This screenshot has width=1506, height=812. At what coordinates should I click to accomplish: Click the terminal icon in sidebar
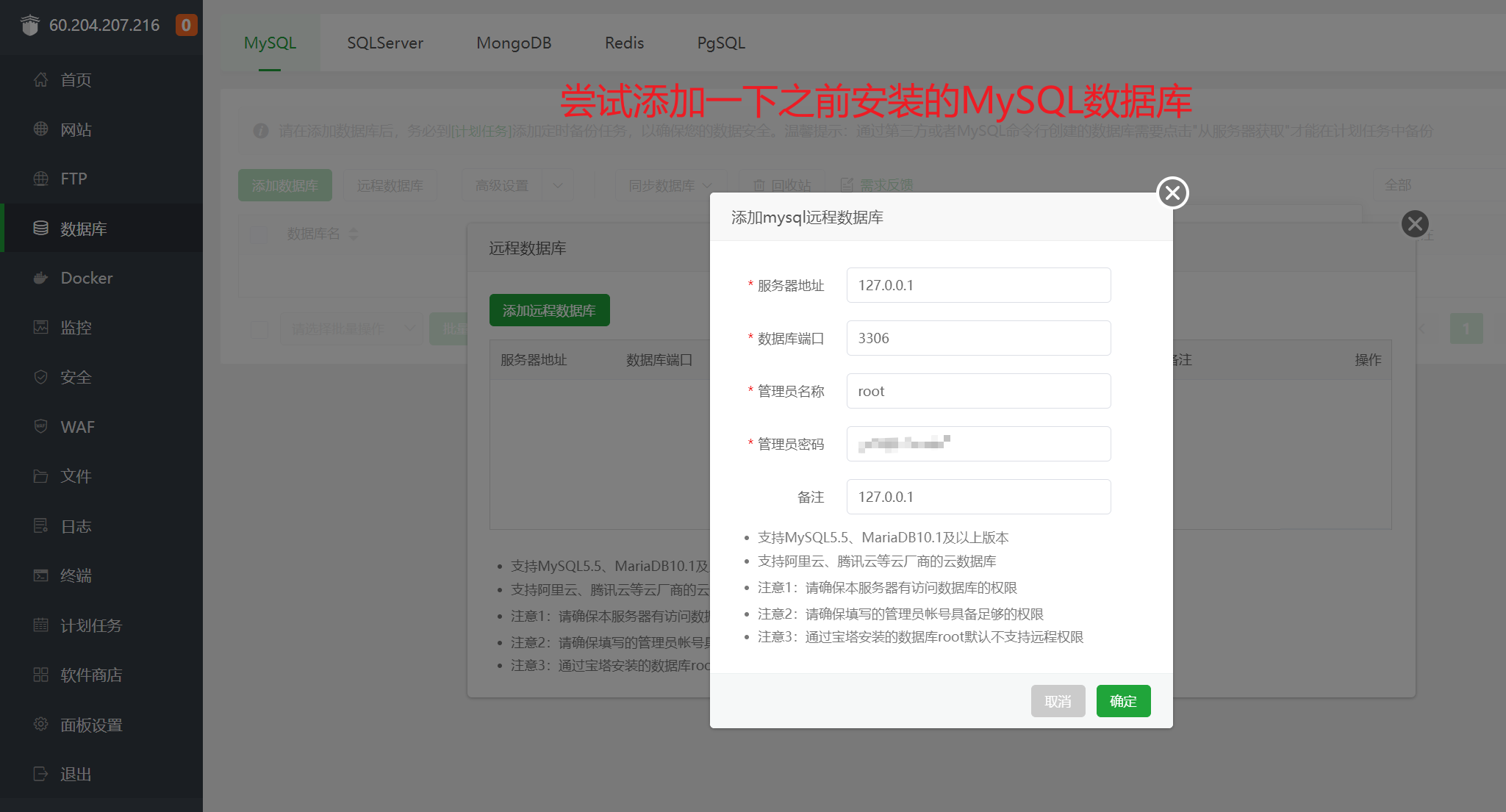tap(41, 575)
